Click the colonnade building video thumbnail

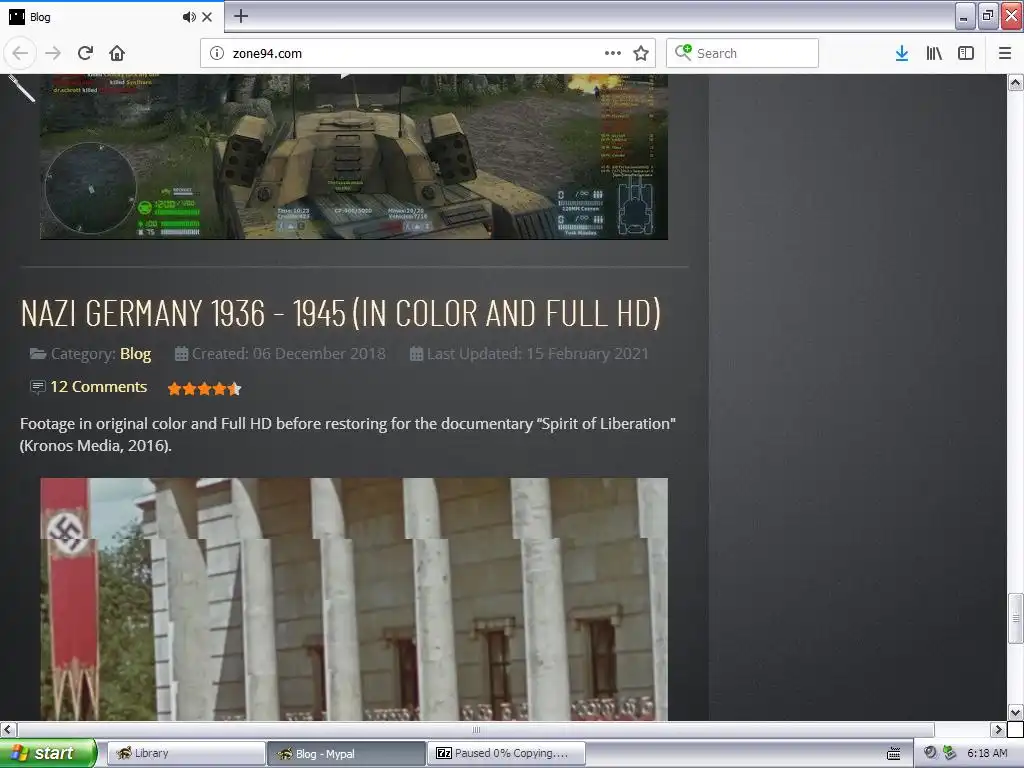[x=354, y=599]
